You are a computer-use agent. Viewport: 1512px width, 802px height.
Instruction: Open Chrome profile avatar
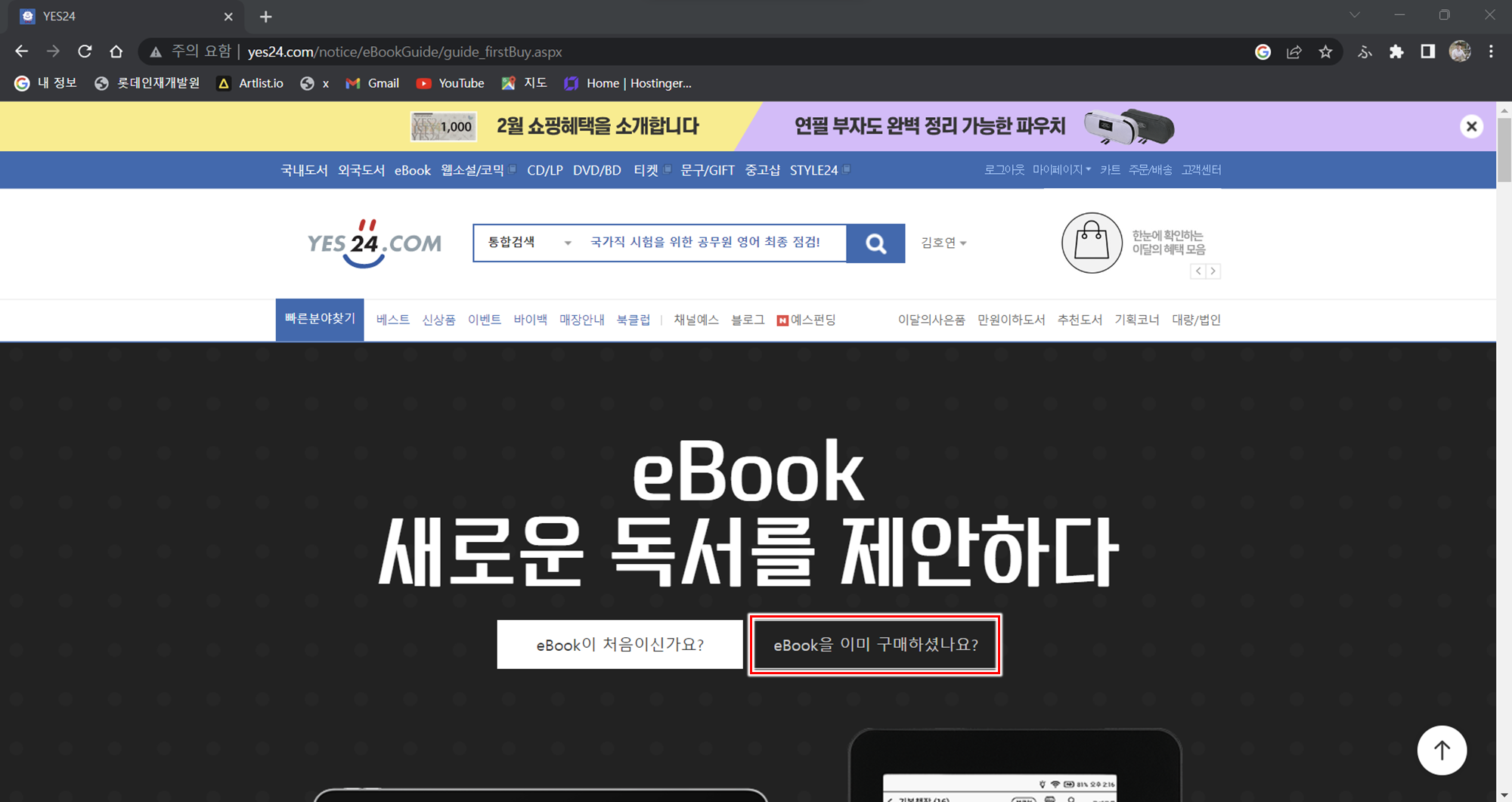(x=1460, y=51)
